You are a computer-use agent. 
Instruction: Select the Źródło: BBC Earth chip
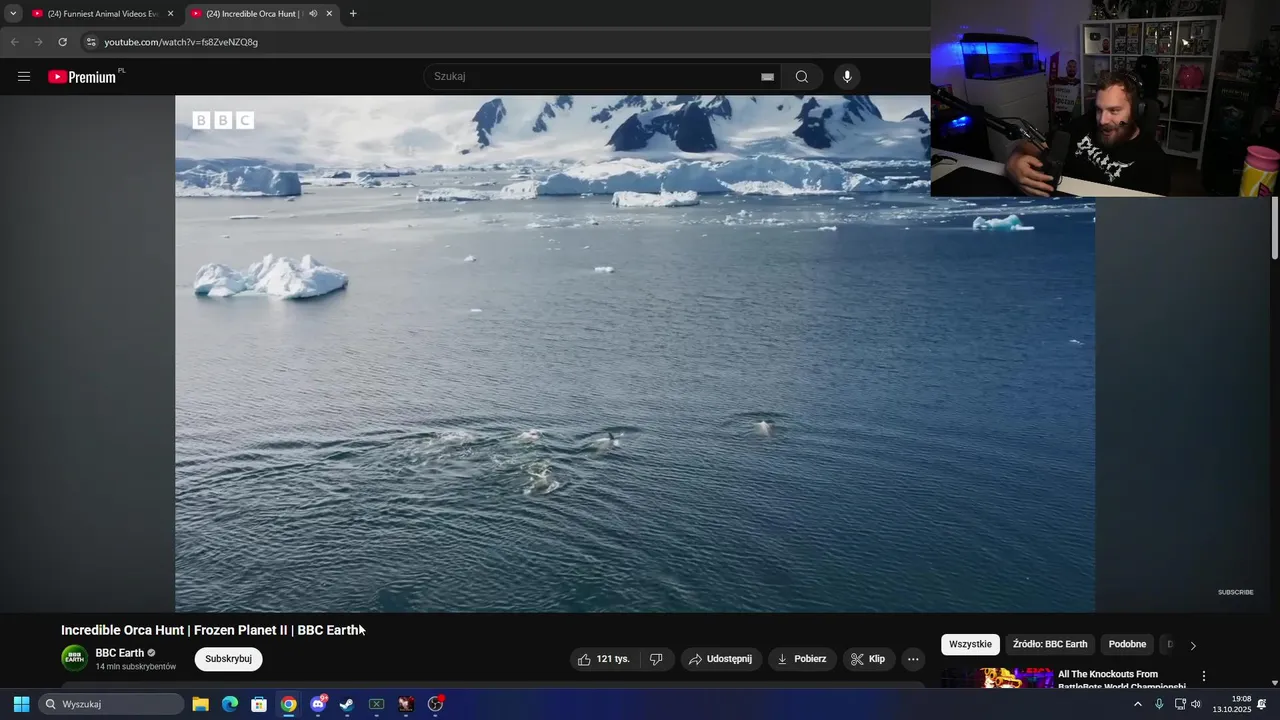click(1050, 645)
